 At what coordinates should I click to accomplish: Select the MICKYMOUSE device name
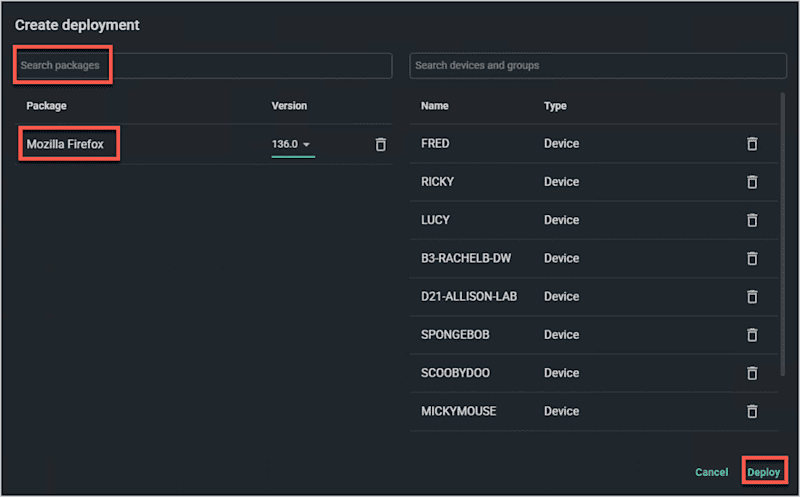458,411
